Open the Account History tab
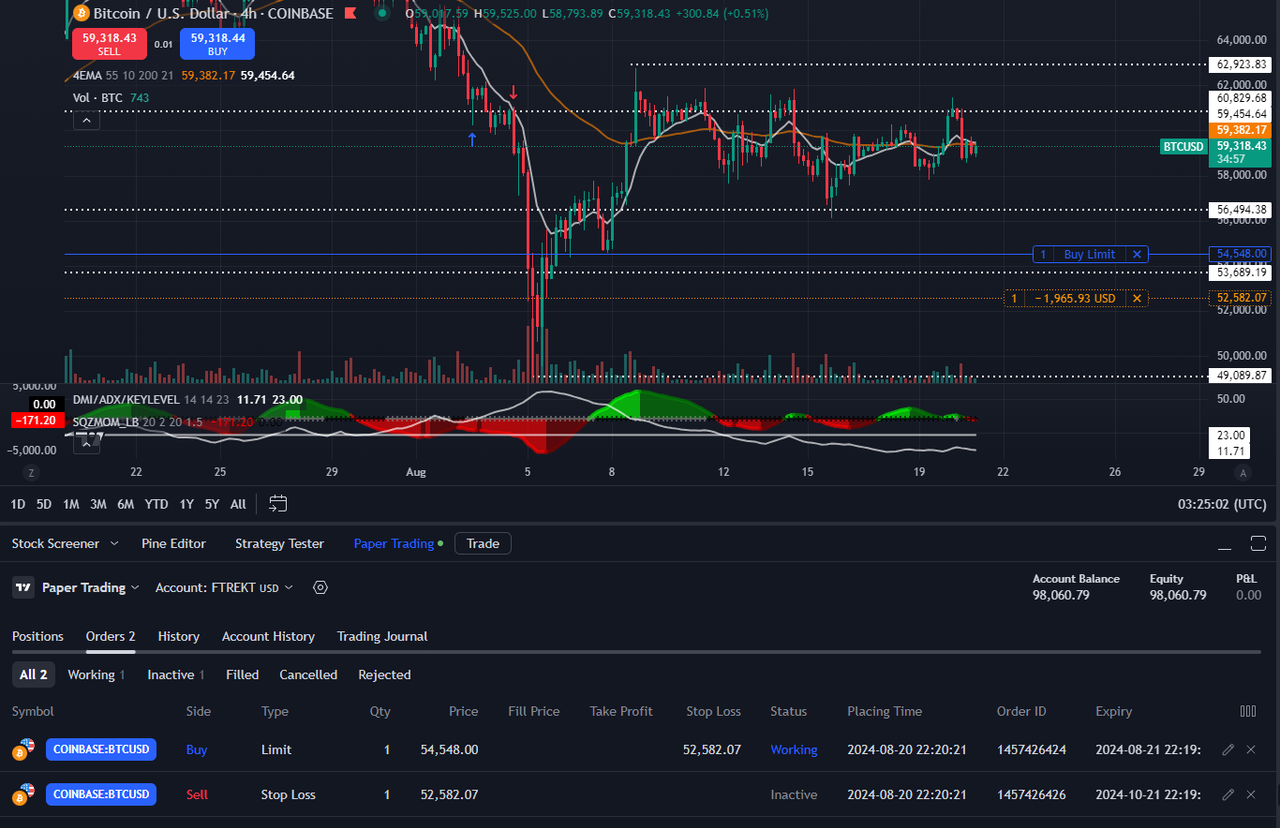Screen dimensions: 1280x828 268,636
